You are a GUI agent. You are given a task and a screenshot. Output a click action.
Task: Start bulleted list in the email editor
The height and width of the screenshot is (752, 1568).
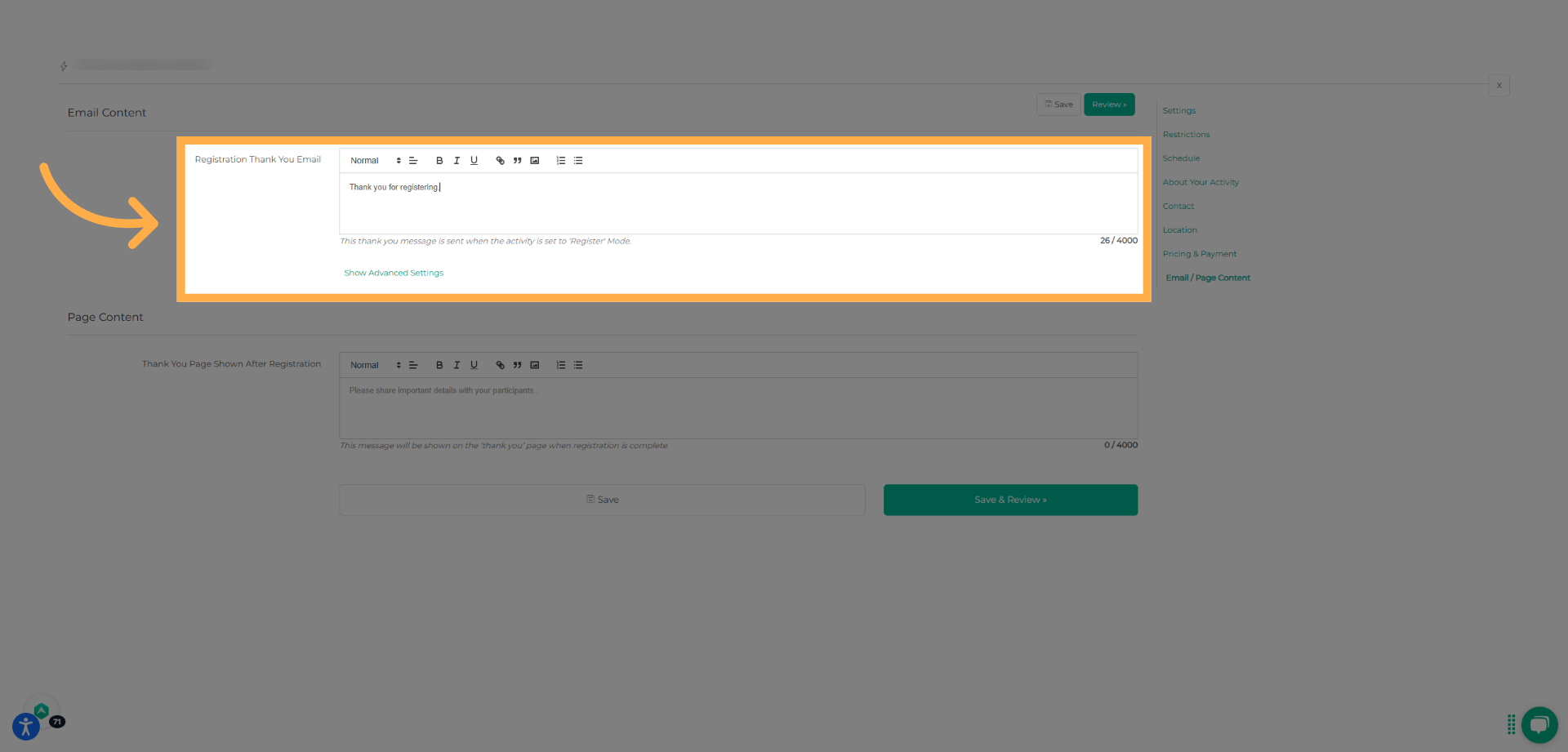pos(578,161)
